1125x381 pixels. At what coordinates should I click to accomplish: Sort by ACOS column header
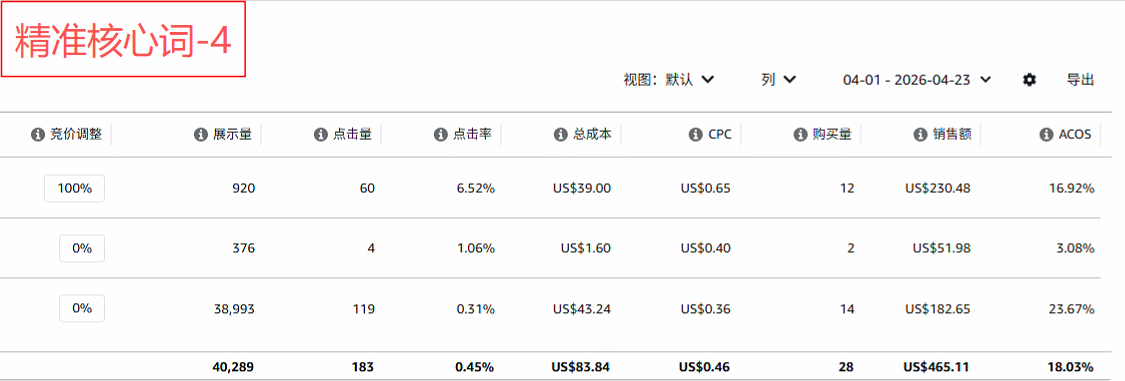pyautogui.click(x=1075, y=134)
